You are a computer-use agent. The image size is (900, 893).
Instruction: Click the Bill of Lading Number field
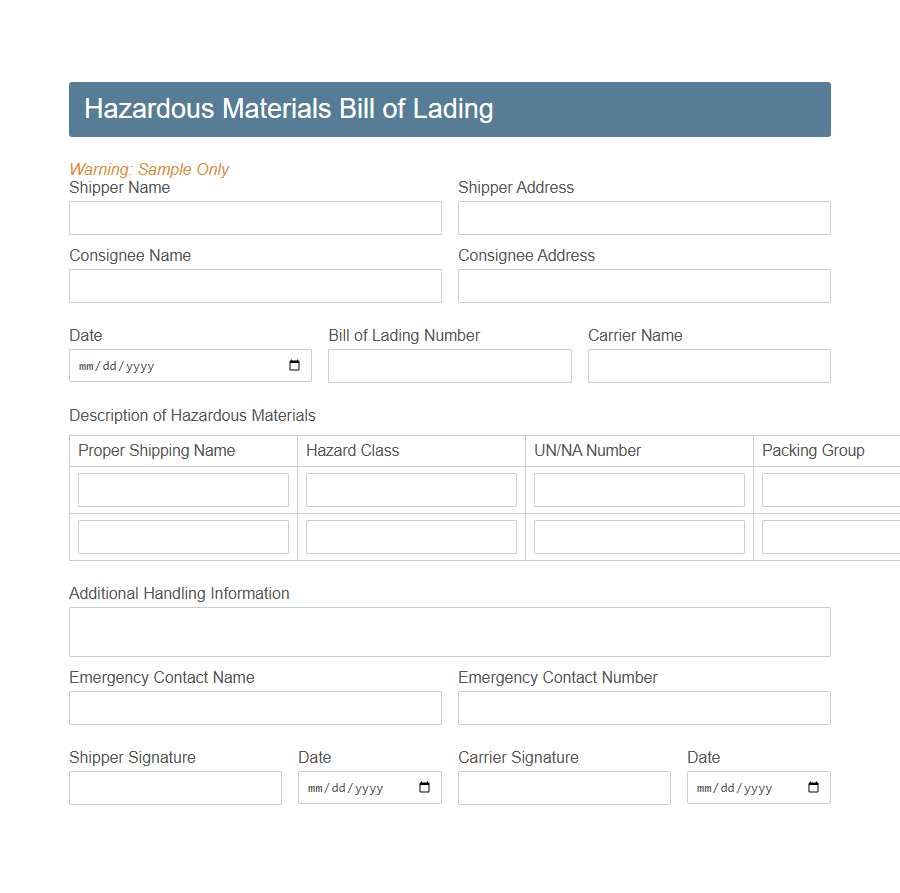point(449,365)
